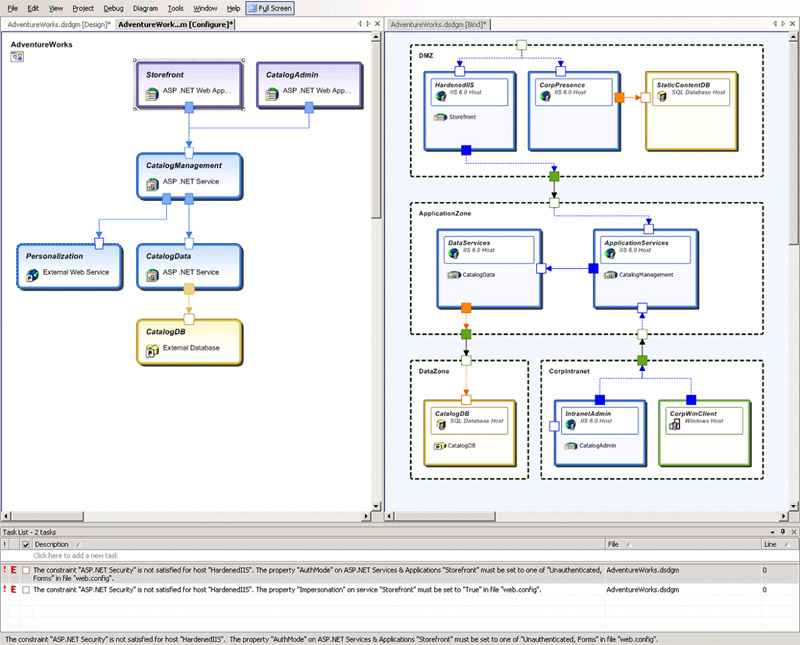Viewport: 800px width, 645px height.
Task: Click right pane scroll down arrow
Action: tap(794, 506)
